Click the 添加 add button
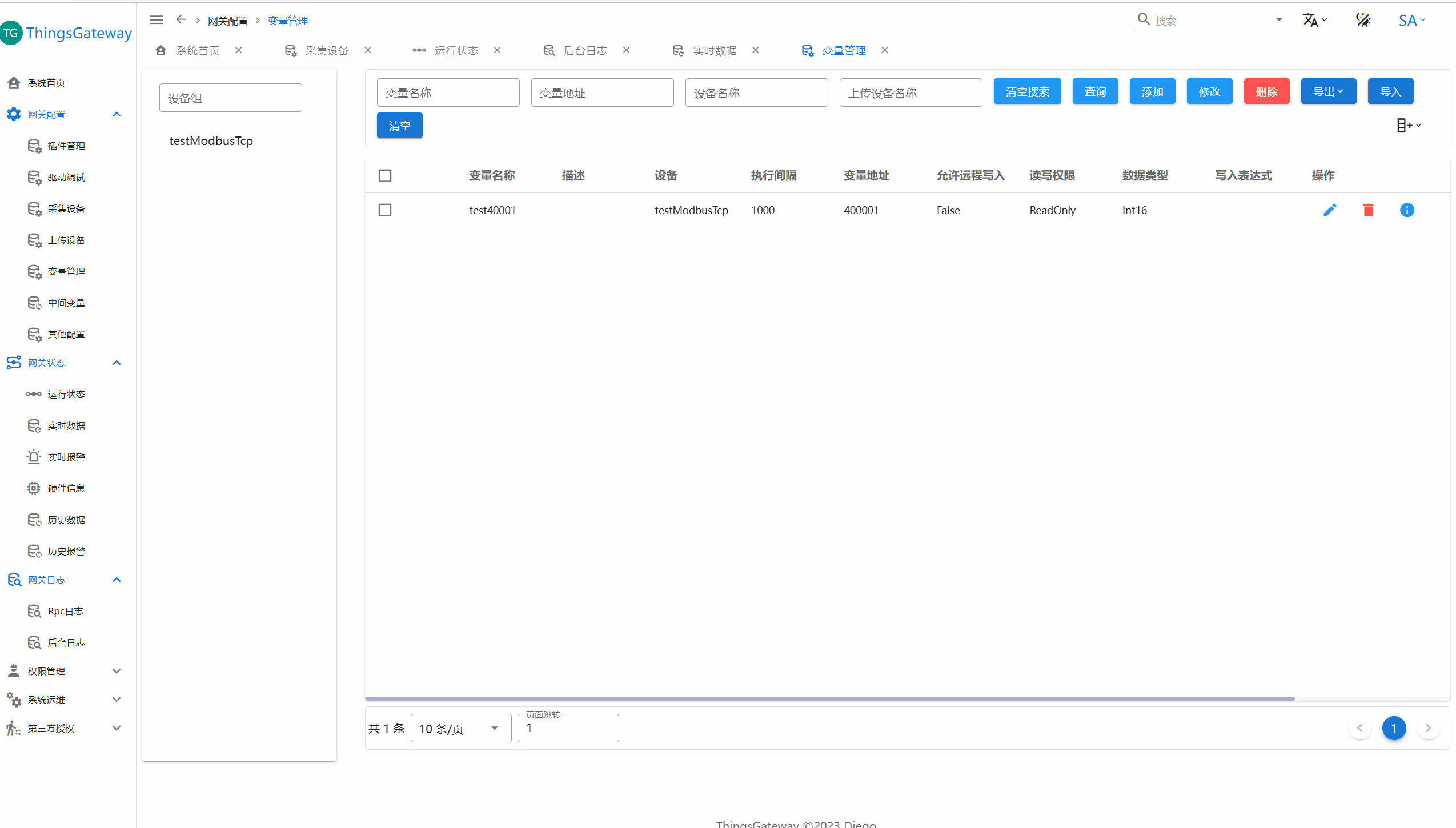This screenshot has height=828, width=1456. pyautogui.click(x=1152, y=92)
